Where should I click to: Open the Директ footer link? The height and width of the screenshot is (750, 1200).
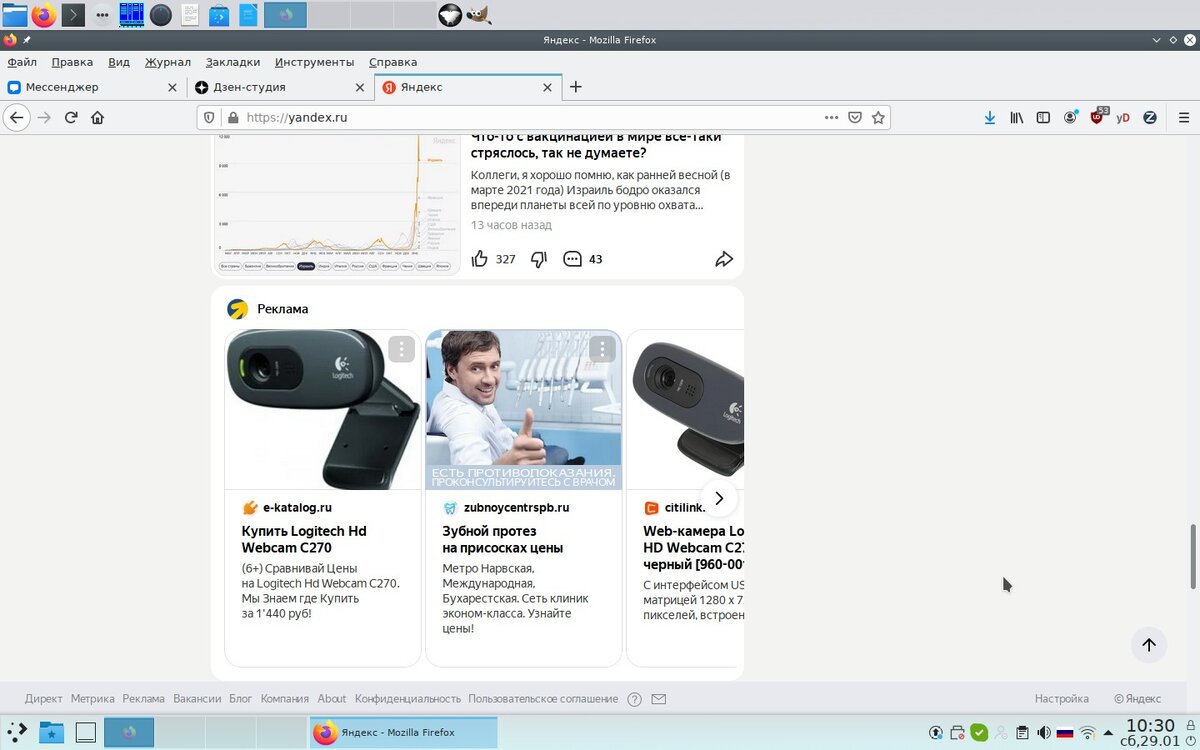pyautogui.click(x=43, y=699)
